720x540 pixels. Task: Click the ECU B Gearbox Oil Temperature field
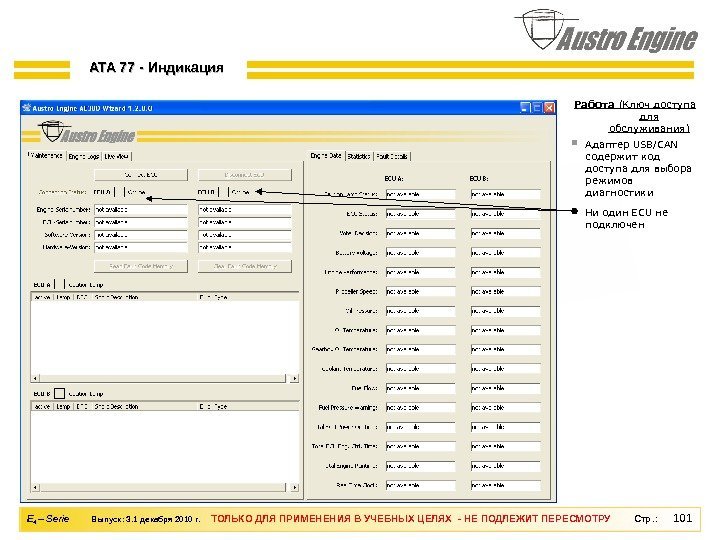pyautogui.click(x=506, y=349)
